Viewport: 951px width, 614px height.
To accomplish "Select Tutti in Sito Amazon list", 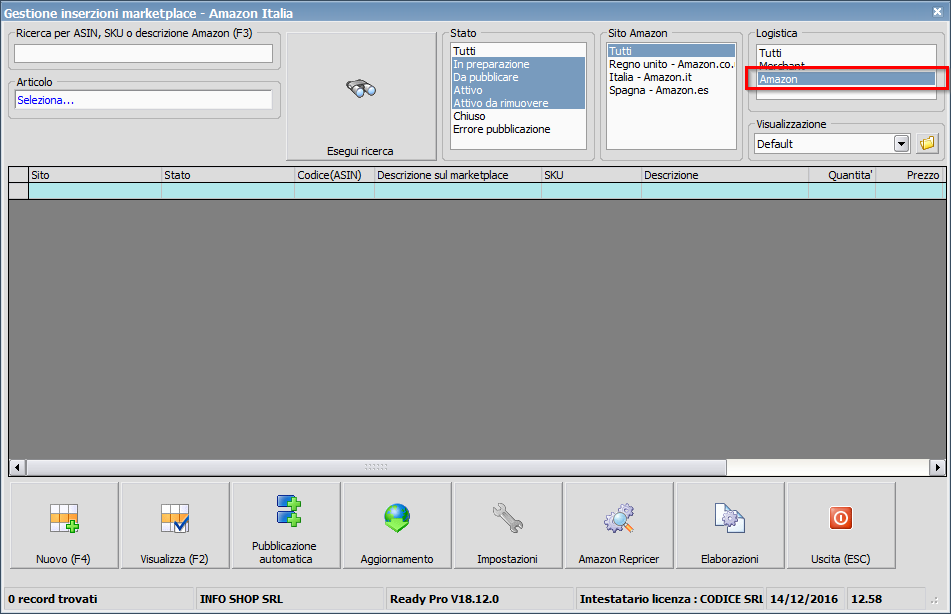I will [x=671, y=51].
